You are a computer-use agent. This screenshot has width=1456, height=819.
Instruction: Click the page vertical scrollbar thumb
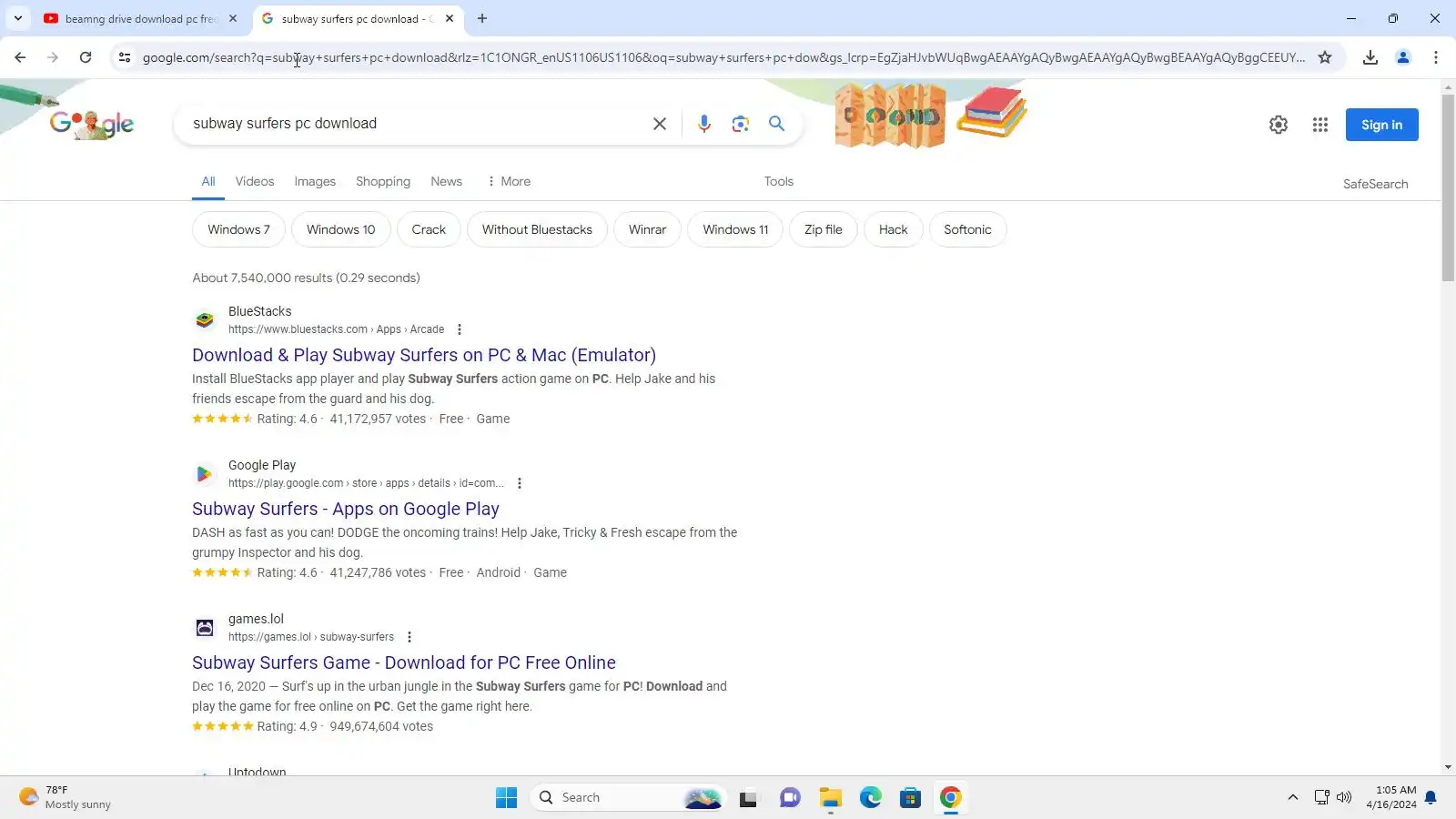tap(1448, 187)
